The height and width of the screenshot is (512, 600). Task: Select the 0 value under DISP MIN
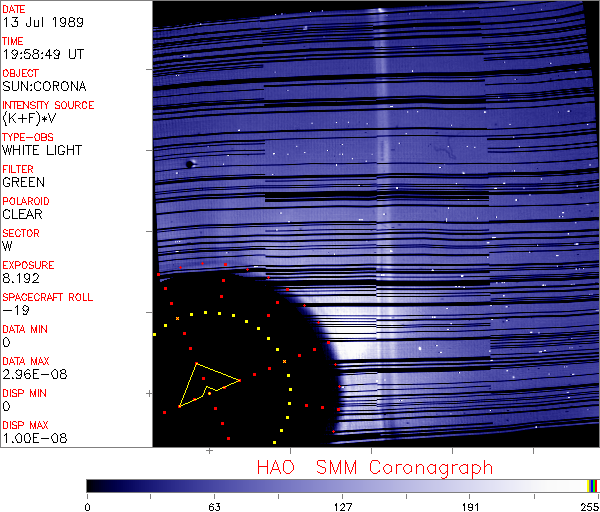[x=6, y=406]
